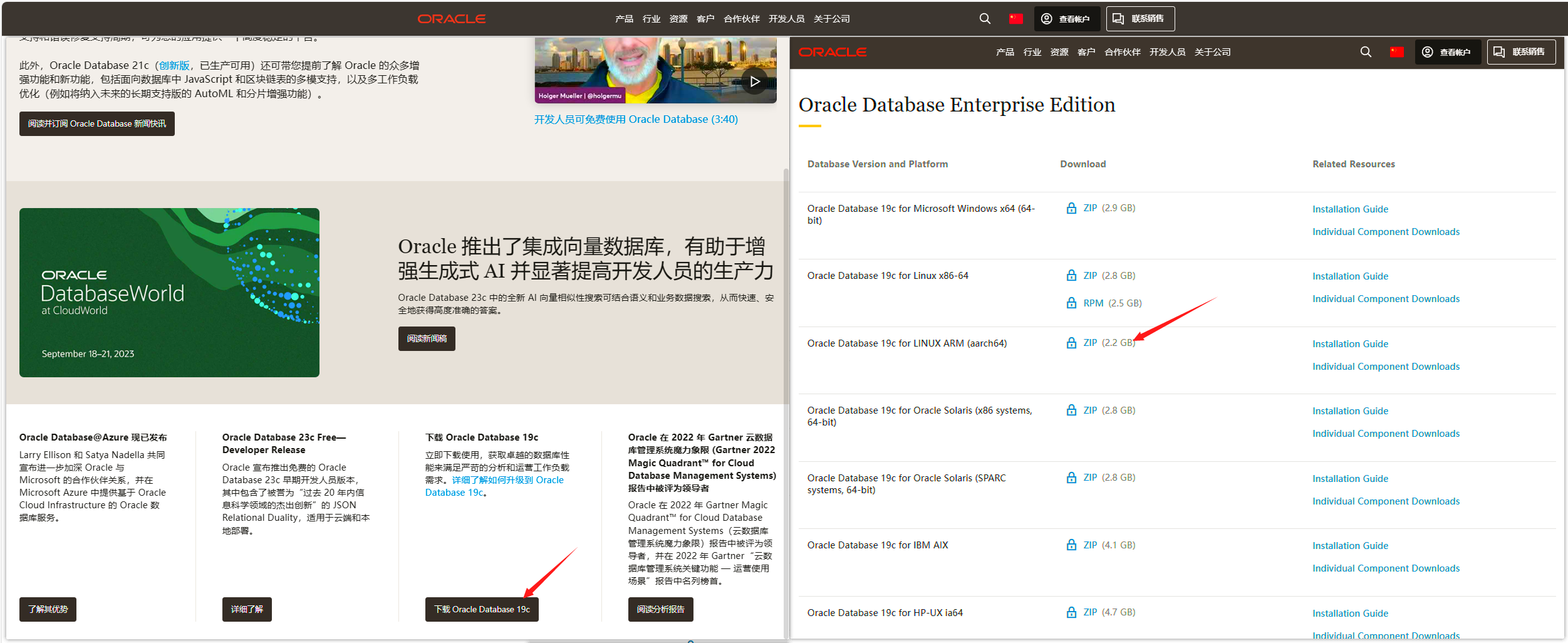
Task: Open 行业 menu in left window
Action: point(652,19)
